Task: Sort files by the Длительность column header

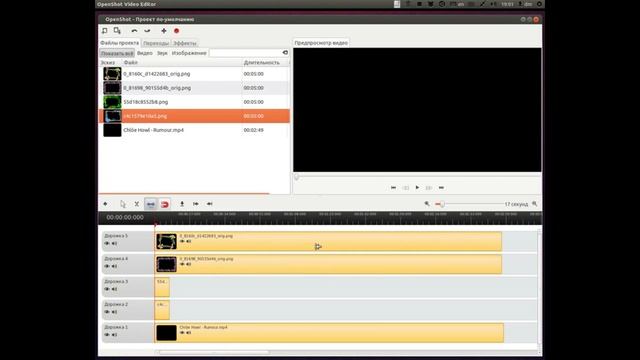Action: (265, 62)
